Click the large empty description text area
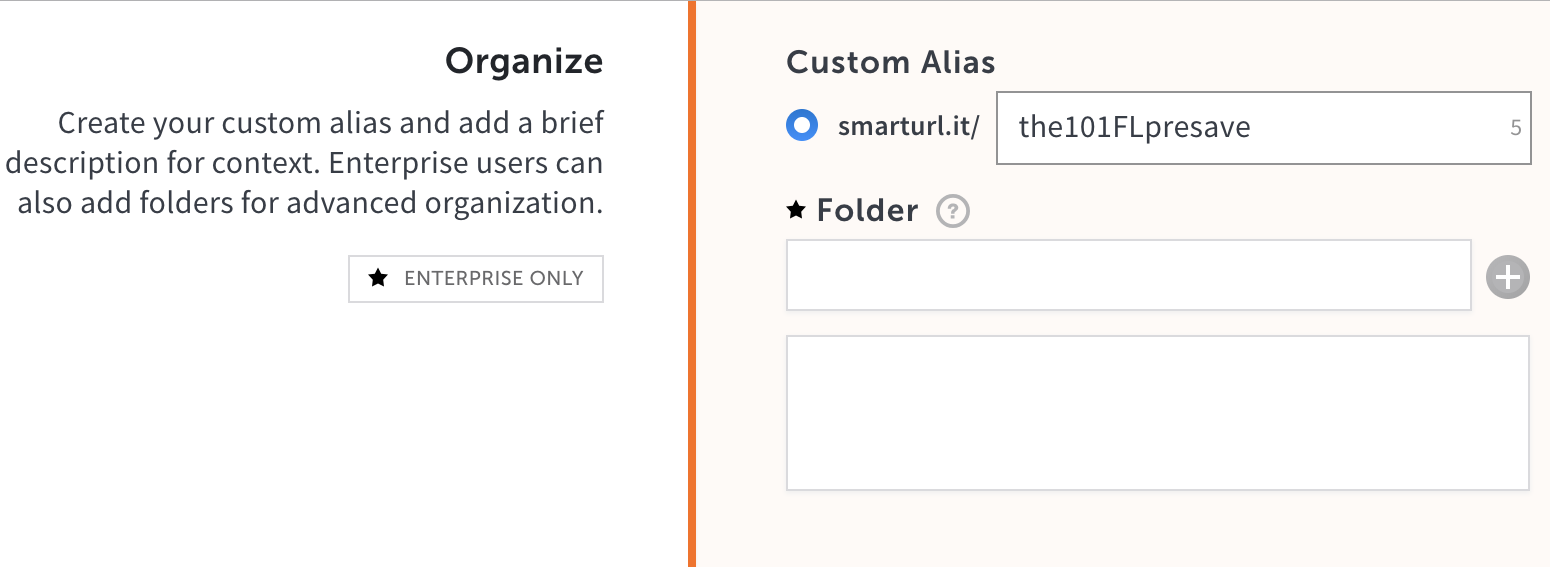1550x567 pixels. 1158,413
